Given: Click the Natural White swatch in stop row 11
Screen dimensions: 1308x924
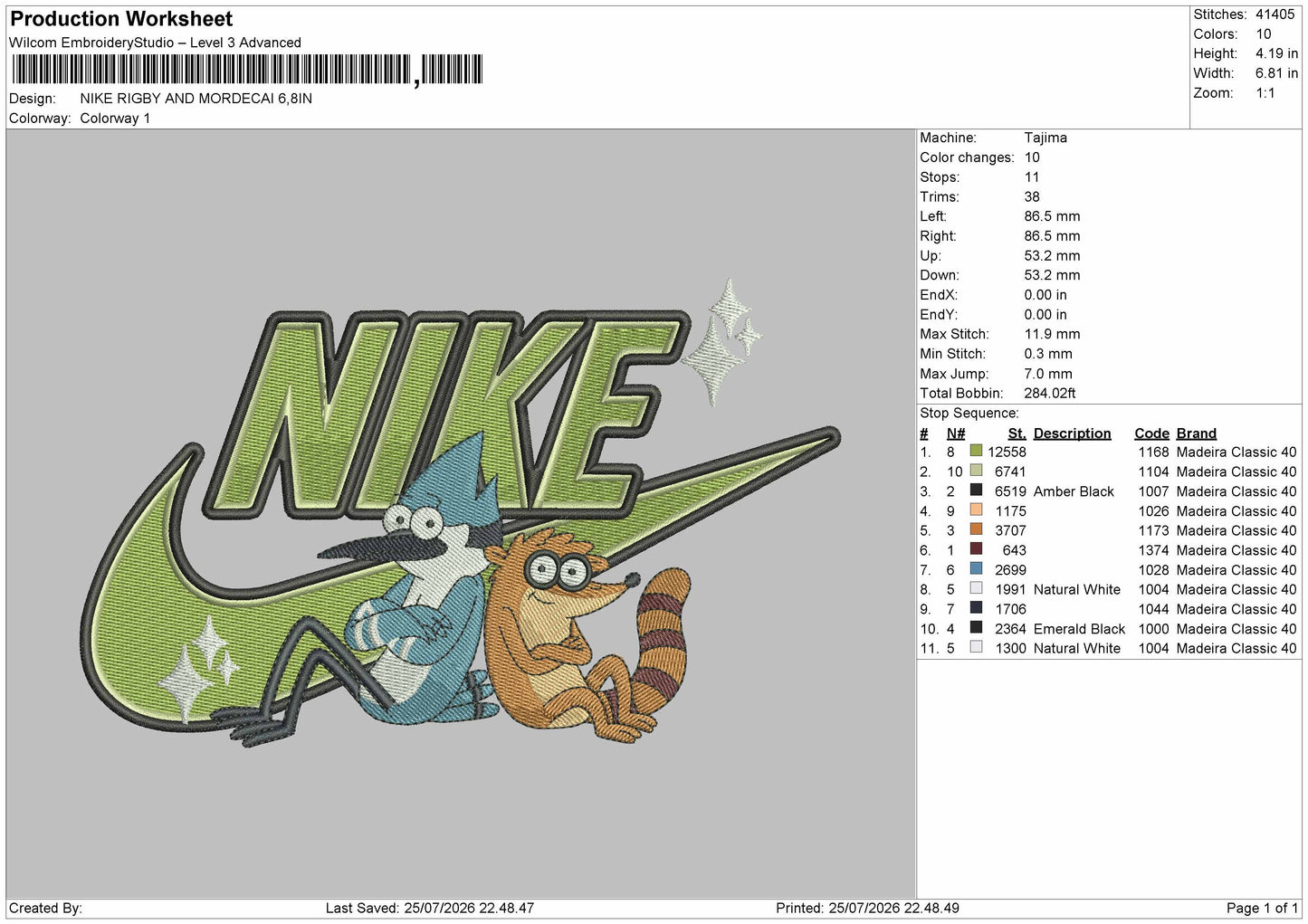Looking at the screenshot, I should click(976, 647).
